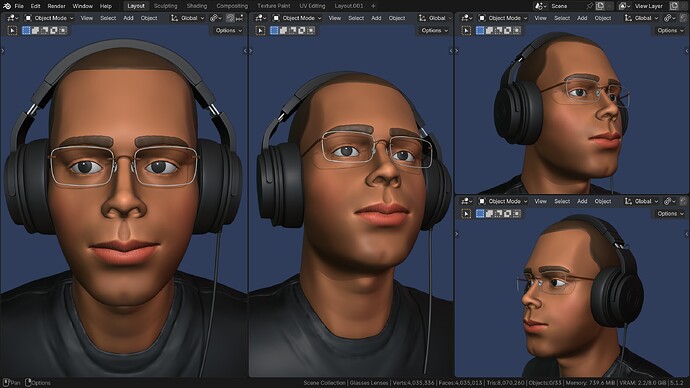Click Intersect selection icon in top-right viewport

[x=517, y=30]
